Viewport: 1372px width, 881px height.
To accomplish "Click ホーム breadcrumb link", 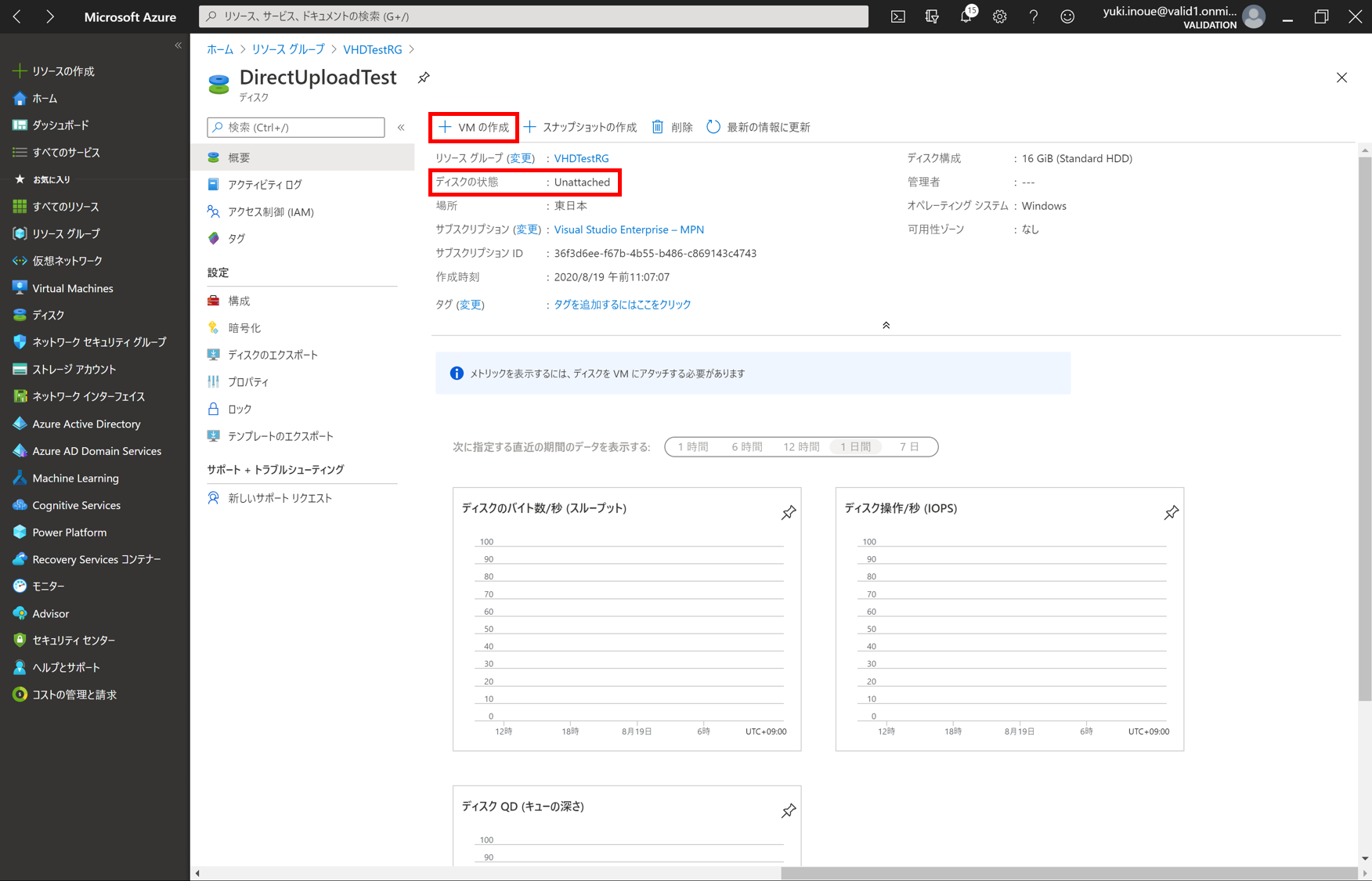I will 220,49.
